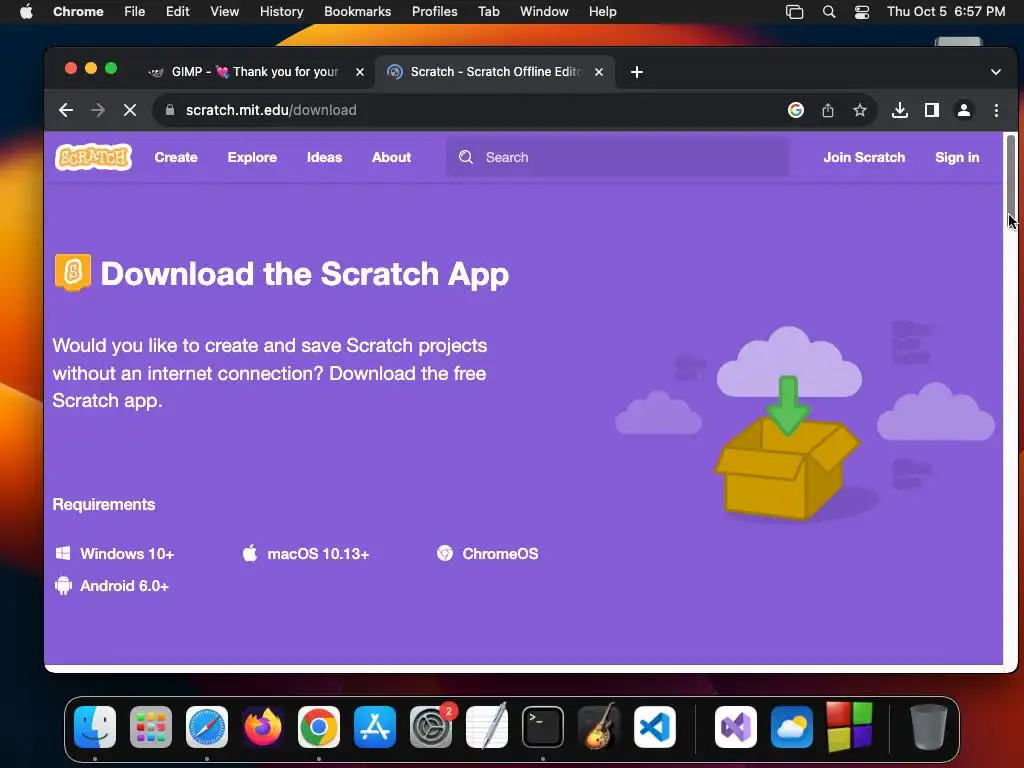Click the Chrome icon in the Dock

[319, 727]
